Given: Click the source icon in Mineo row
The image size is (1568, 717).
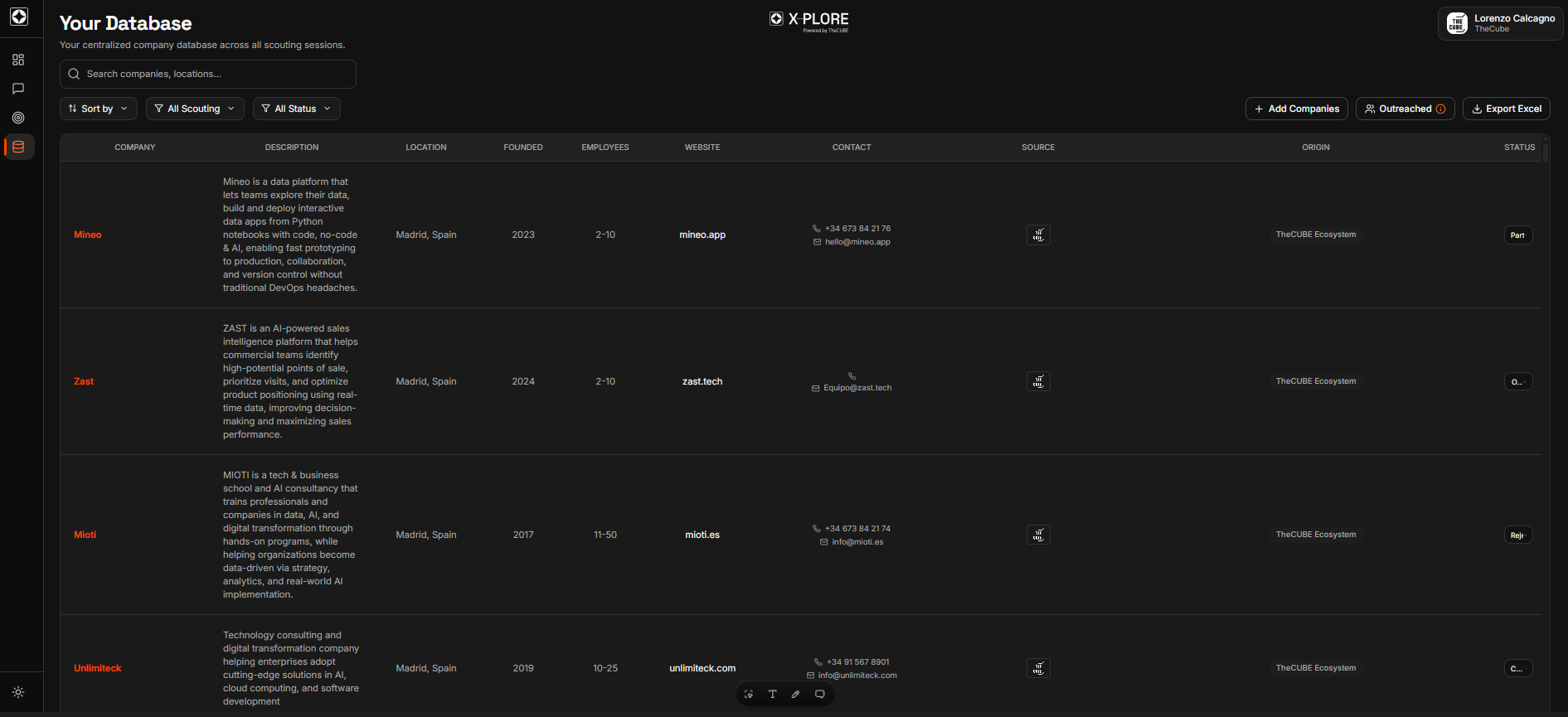Looking at the screenshot, I should pyautogui.click(x=1038, y=235).
